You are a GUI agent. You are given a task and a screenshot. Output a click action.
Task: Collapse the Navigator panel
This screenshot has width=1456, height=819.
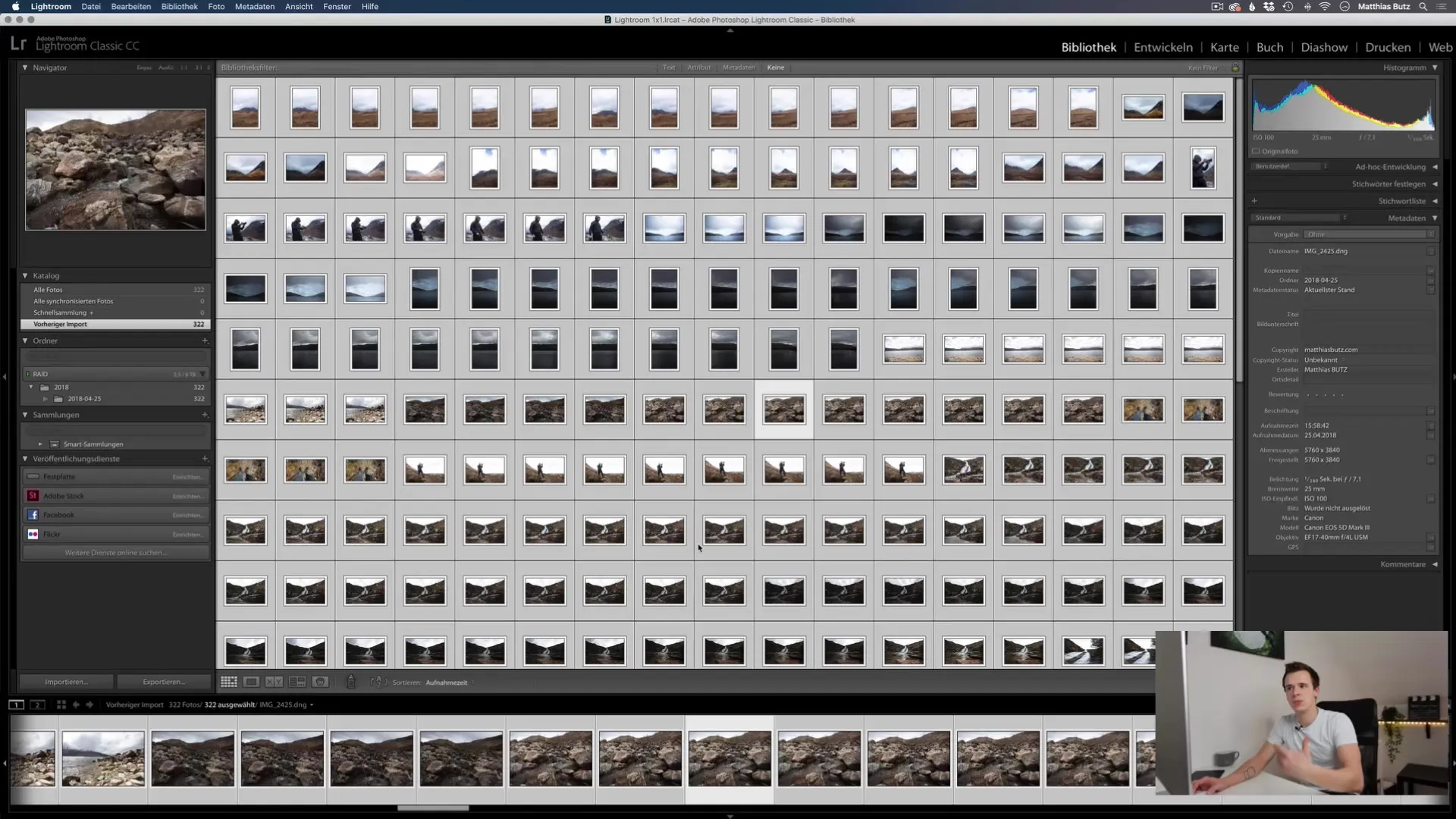tap(25, 67)
